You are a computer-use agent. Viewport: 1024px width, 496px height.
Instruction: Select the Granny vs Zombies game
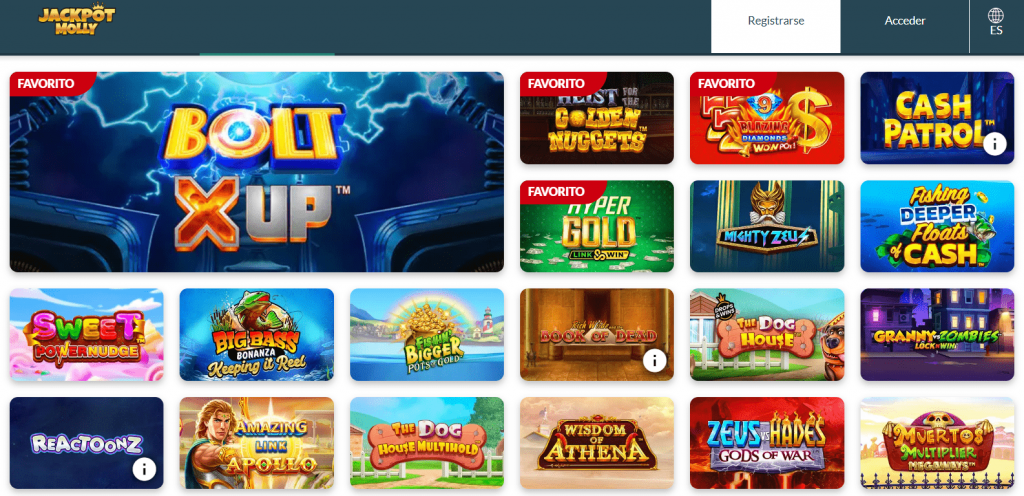(937, 335)
